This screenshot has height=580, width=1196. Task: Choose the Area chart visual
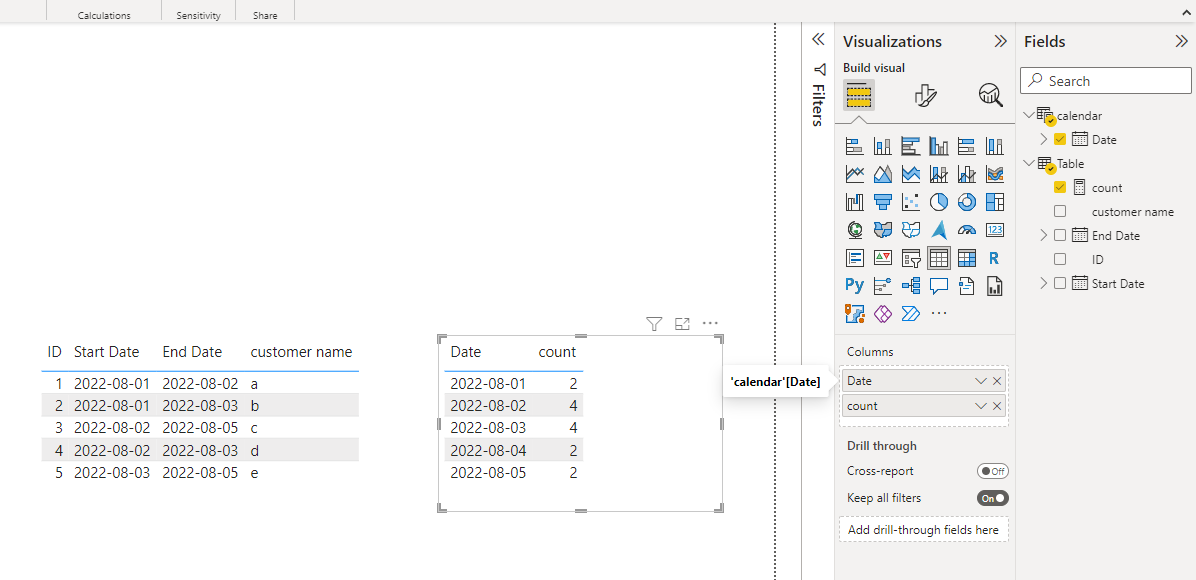pos(883,174)
